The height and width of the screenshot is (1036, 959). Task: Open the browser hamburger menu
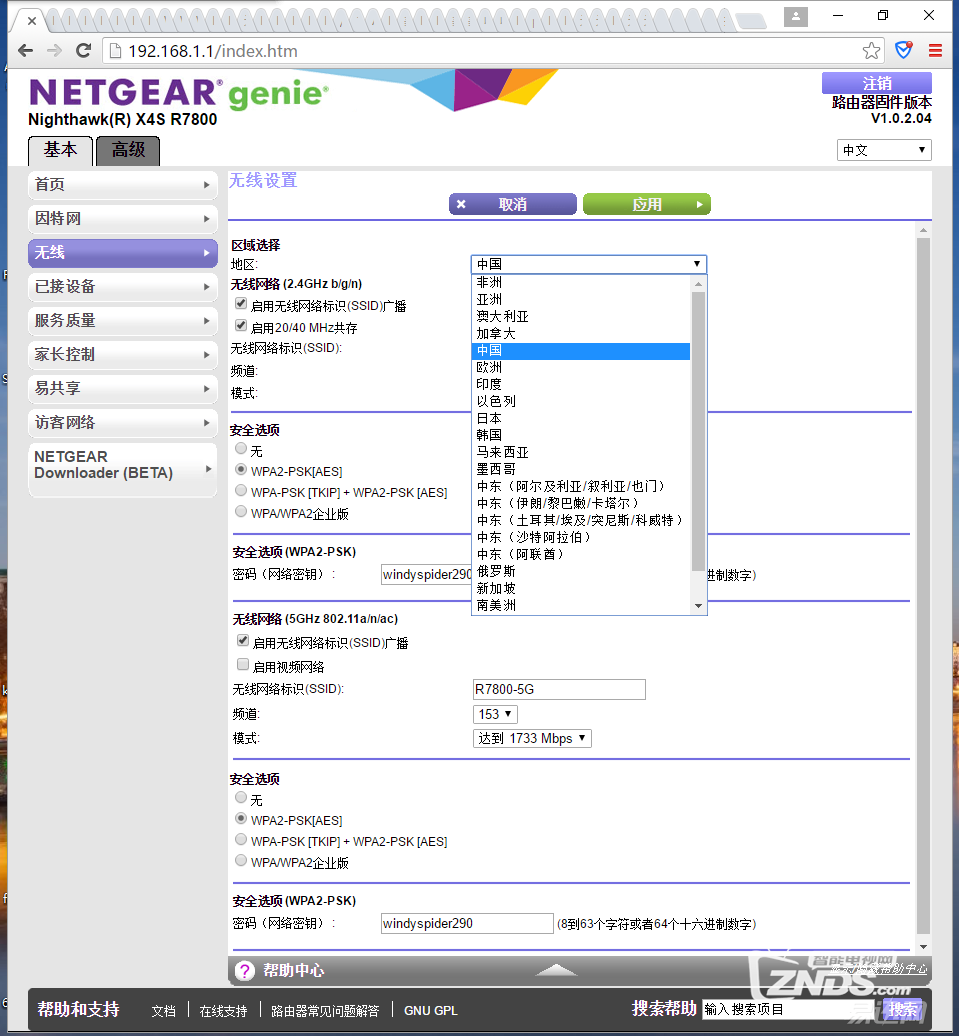pyautogui.click(x=935, y=51)
